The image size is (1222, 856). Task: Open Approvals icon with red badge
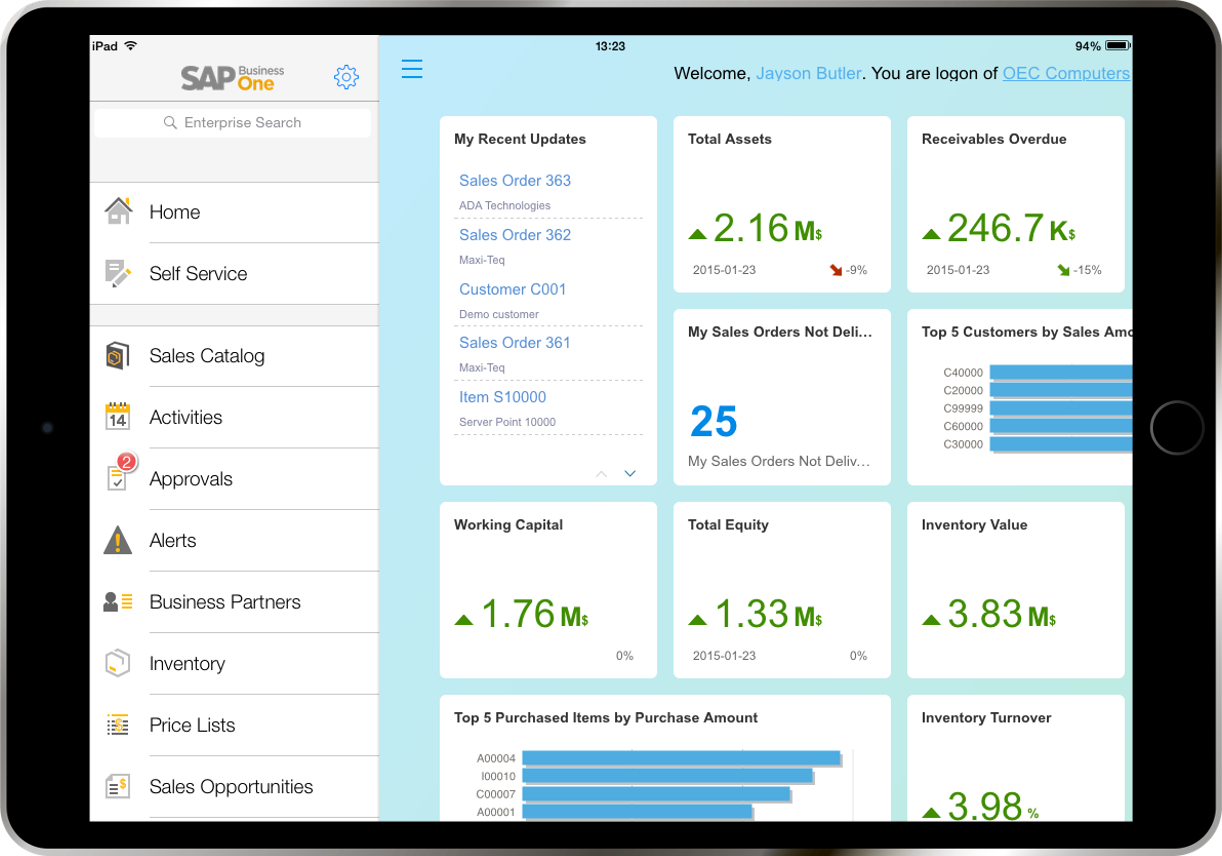click(119, 474)
